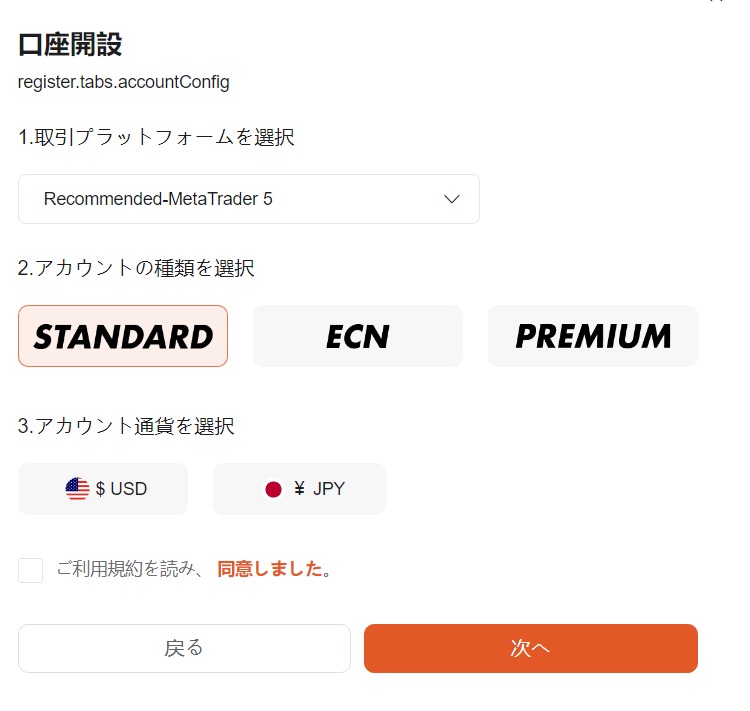
Task: Proceed with the orange 次へ button
Action: [x=530, y=648]
